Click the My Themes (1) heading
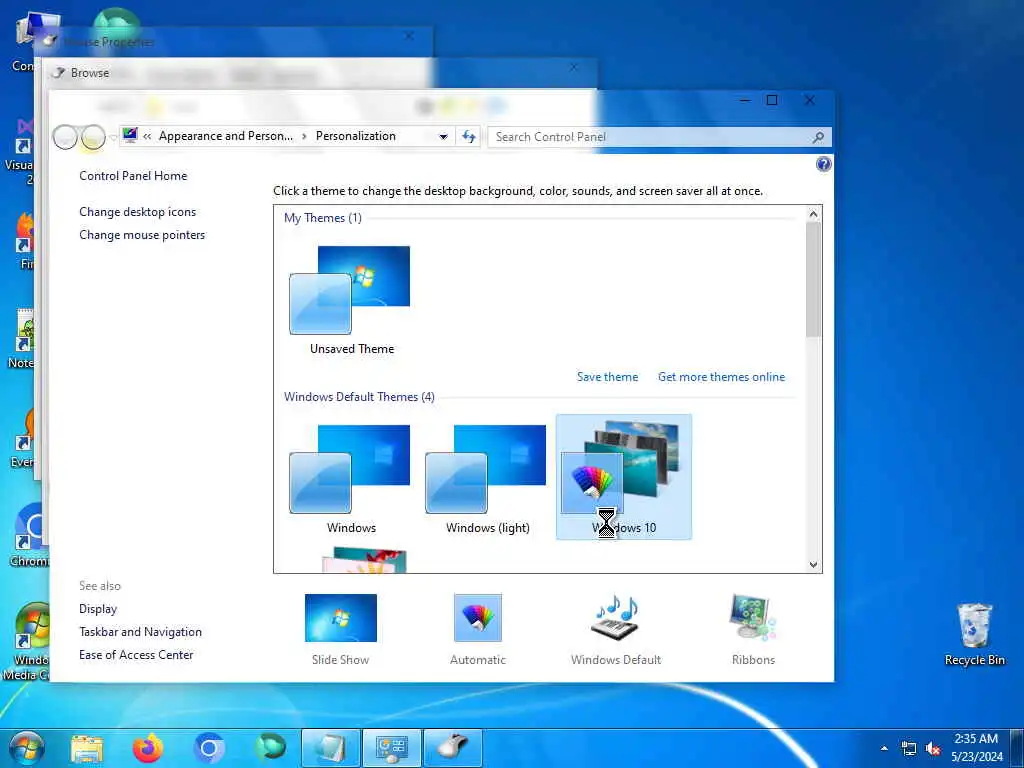Screen dimensions: 1024x768 coord(323,217)
